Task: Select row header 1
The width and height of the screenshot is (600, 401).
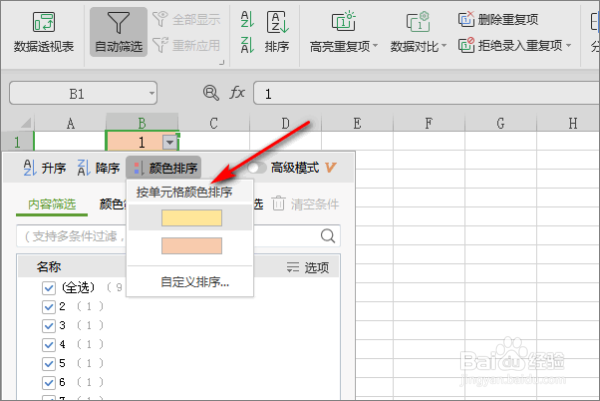Action: (x=17, y=142)
